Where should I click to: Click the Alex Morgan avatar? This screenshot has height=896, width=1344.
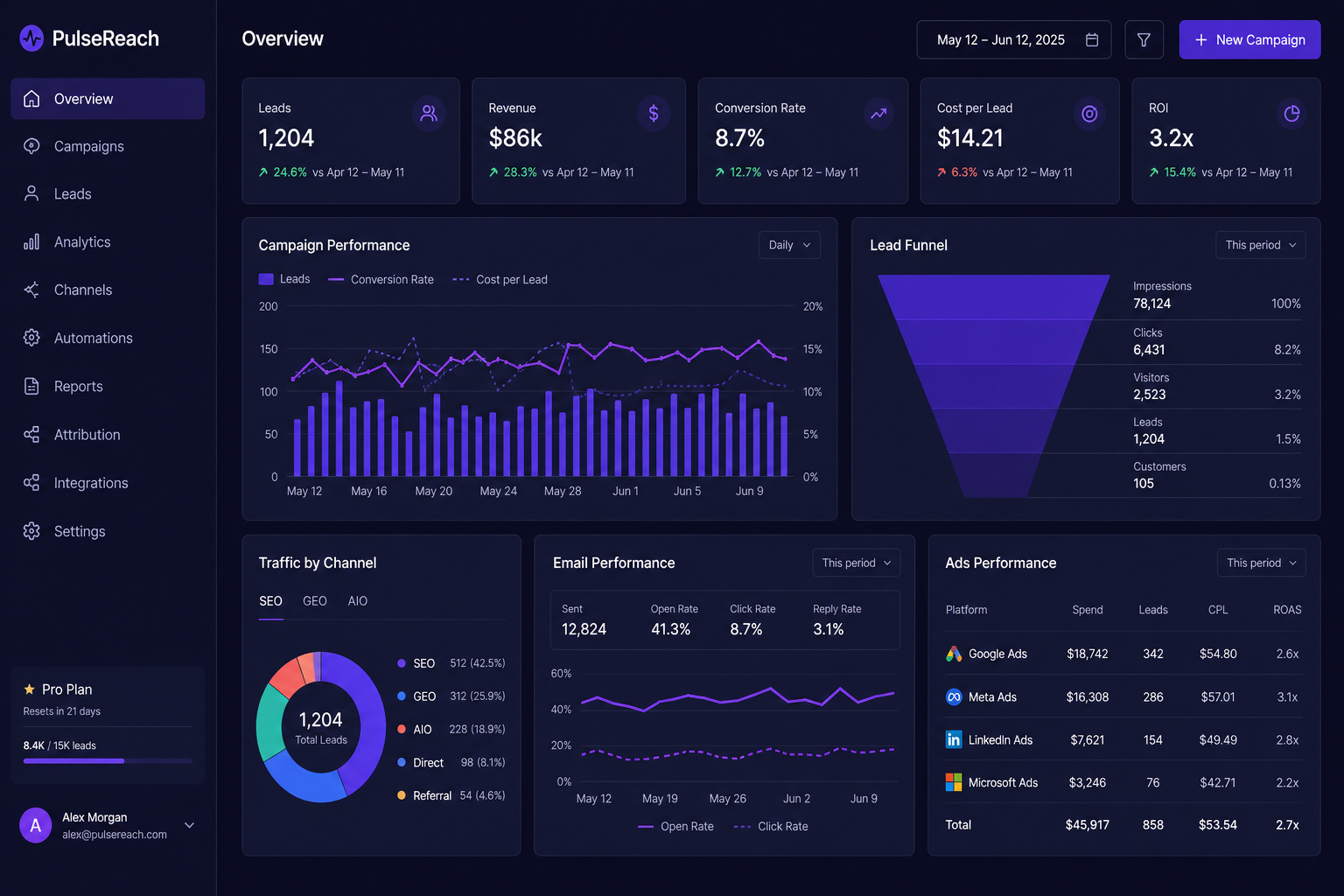pyautogui.click(x=36, y=825)
